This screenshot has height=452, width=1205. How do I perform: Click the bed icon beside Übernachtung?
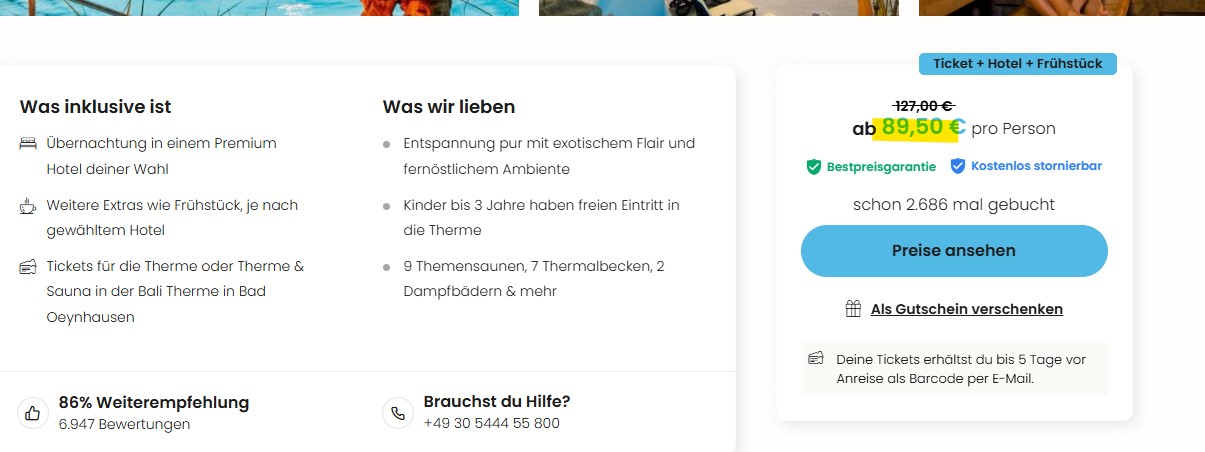tap(28, 144)
